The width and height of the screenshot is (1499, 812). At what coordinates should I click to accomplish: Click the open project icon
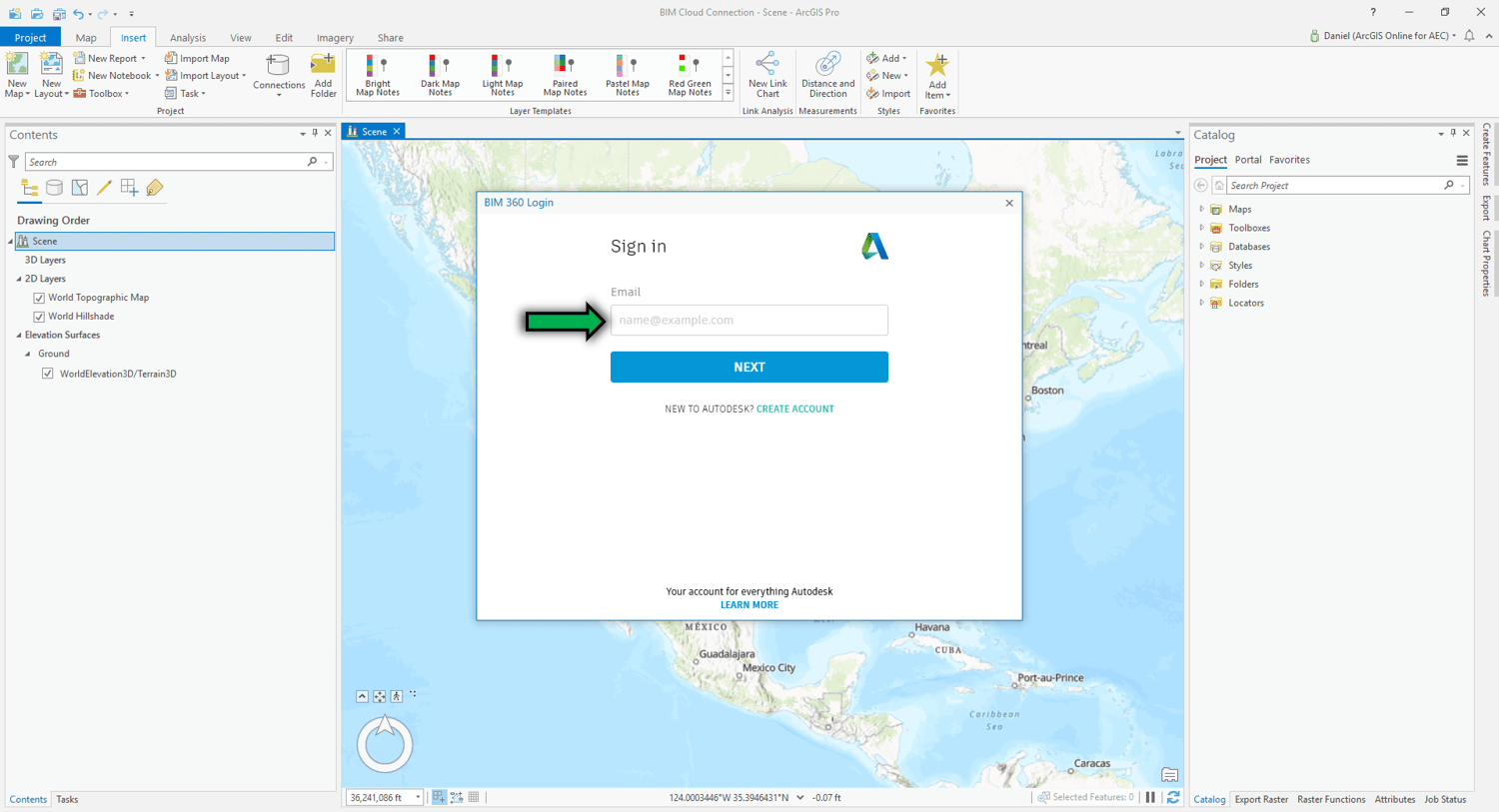37,14
